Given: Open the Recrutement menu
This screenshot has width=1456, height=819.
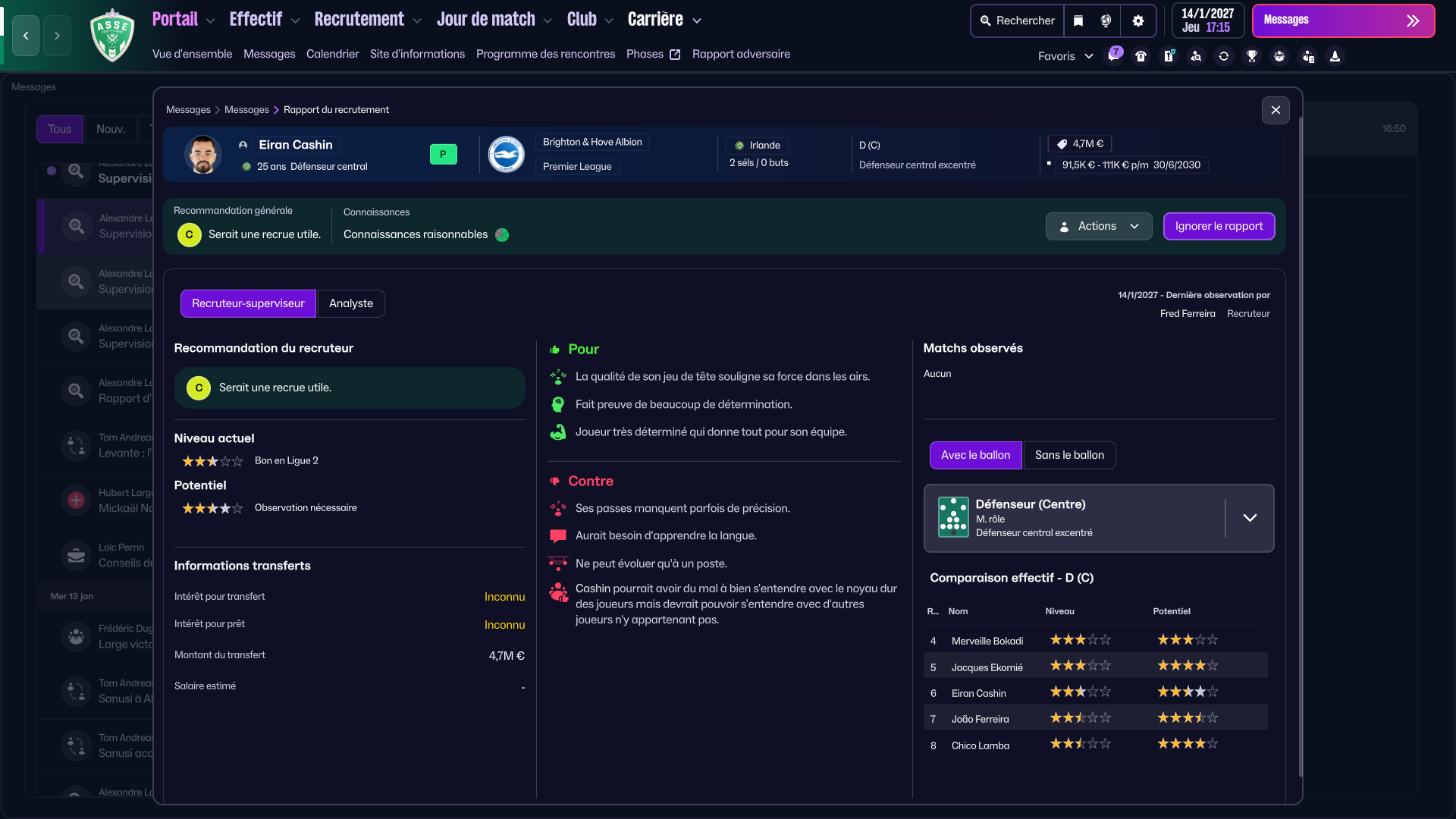Looking at the screenshot, I should tap(367, 20).
